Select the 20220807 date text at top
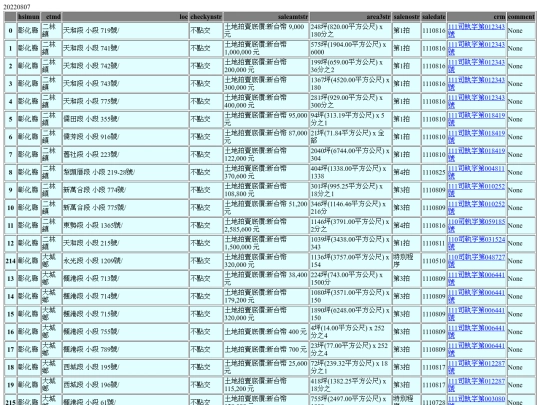The height and width of the screenshot is (405, 540). 17,7
